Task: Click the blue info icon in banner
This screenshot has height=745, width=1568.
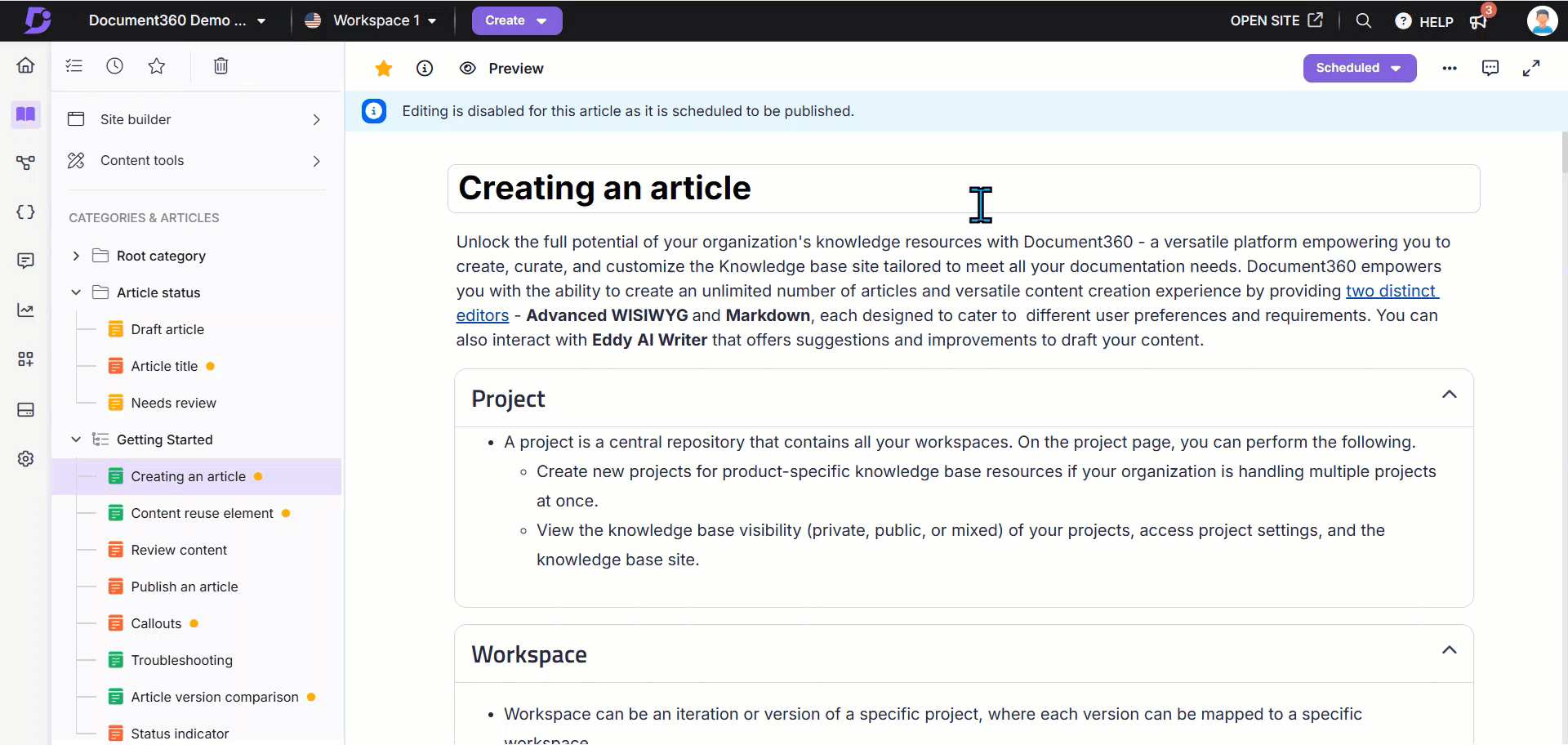Action: tap(374, 111)
